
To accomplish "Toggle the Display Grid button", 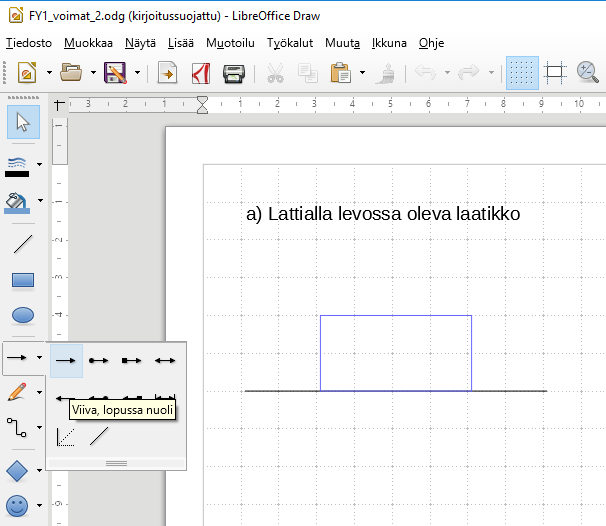I will (x=522, y=73).
